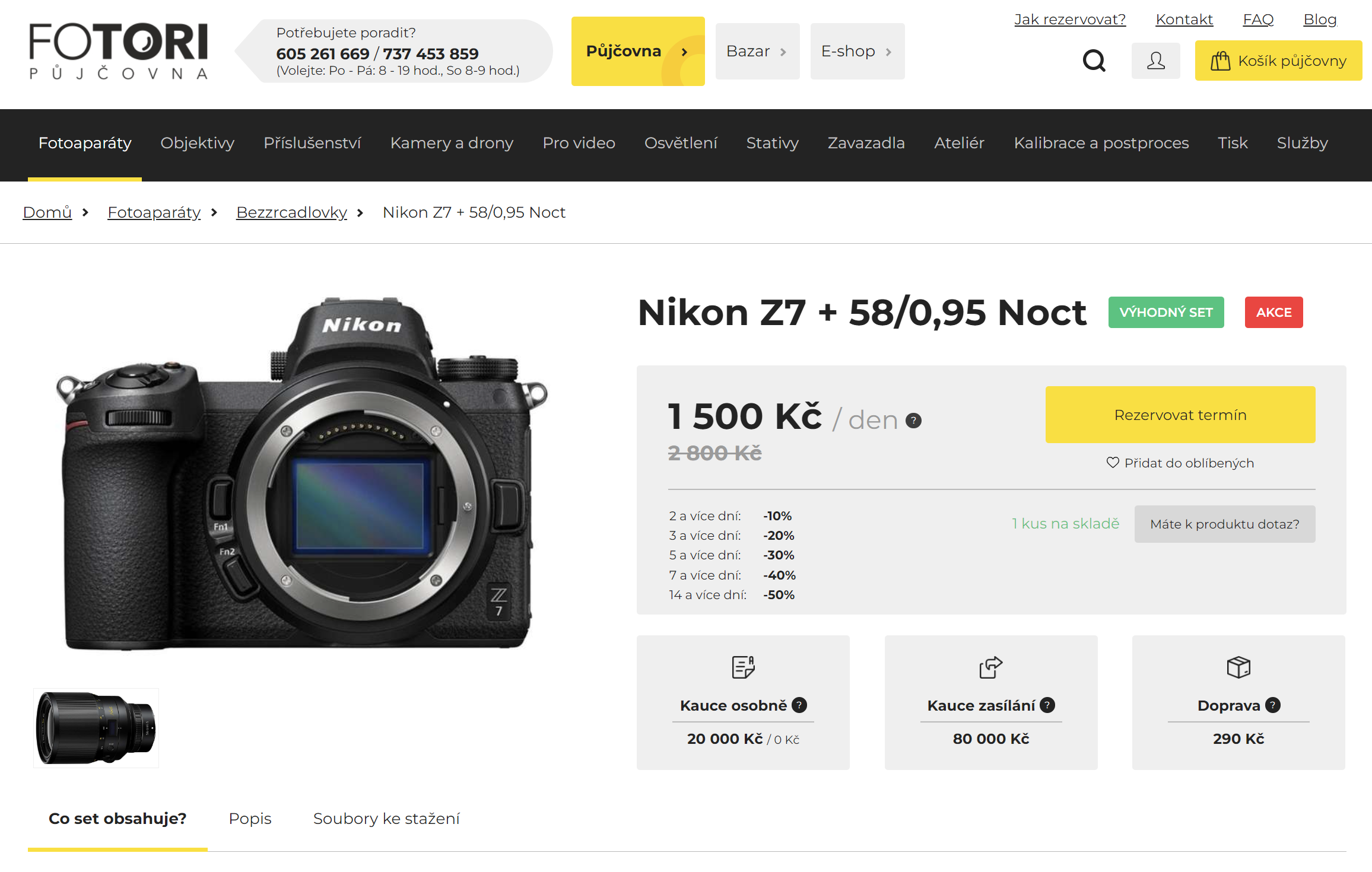Screen dimensions: 1372x872
Task: Click the heart icon for favorites
Action: coord(1113,463)
